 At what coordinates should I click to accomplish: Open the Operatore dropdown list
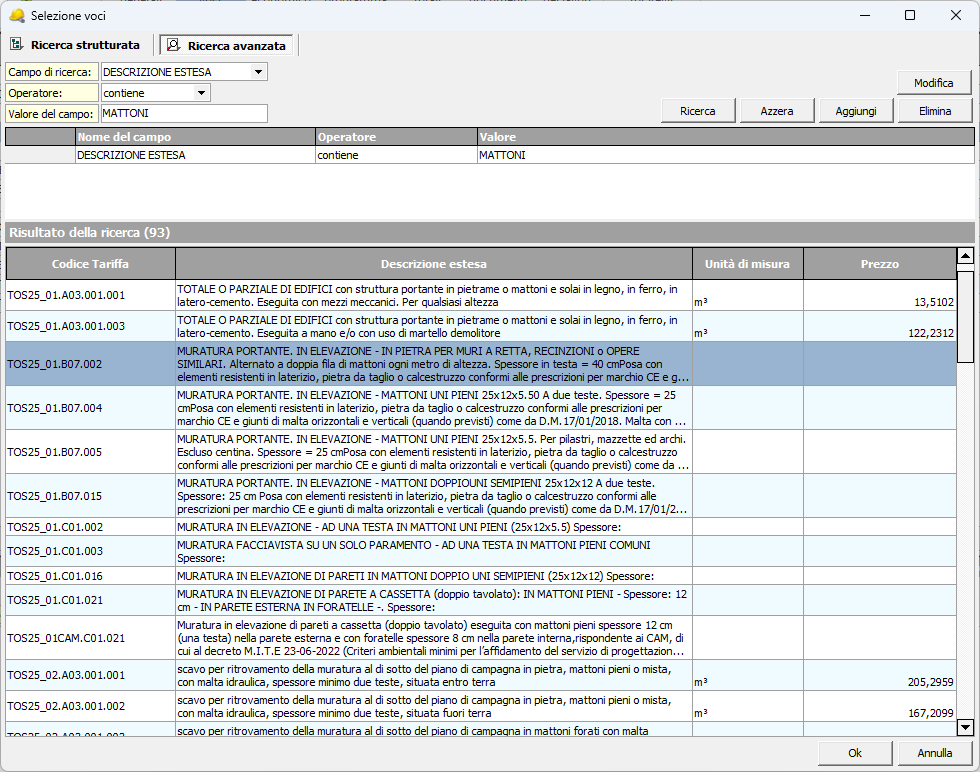click(202, 93)
